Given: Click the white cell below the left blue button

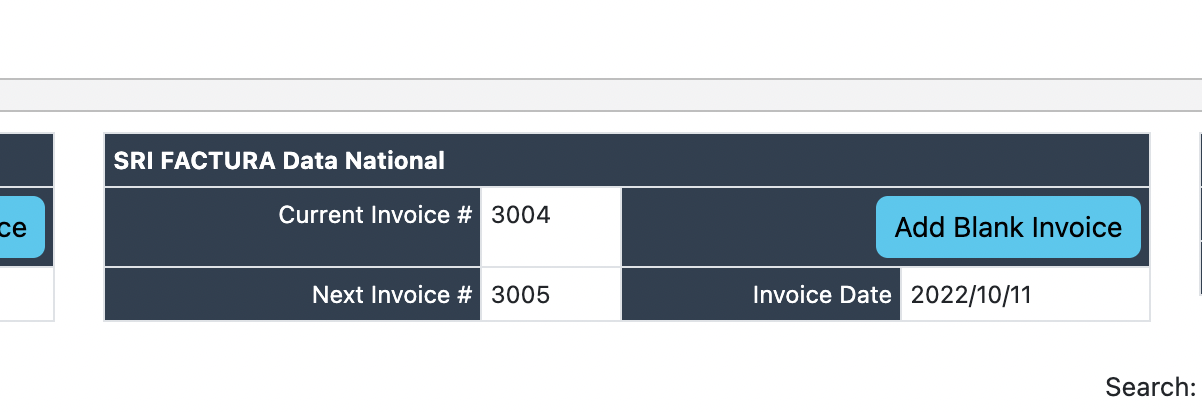Looking at the screenshot, I should point(26,295).
